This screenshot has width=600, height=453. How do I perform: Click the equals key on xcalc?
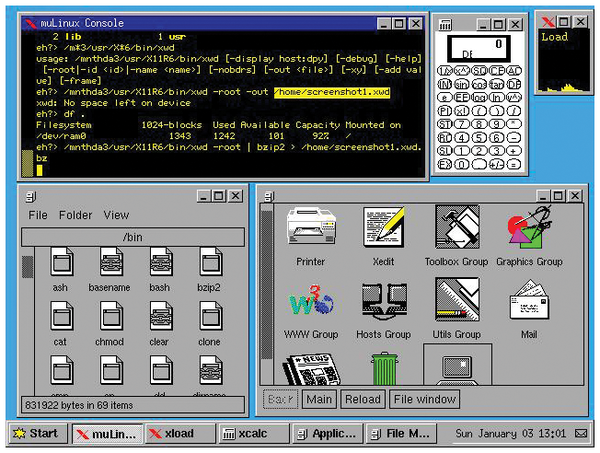(514, 165)
